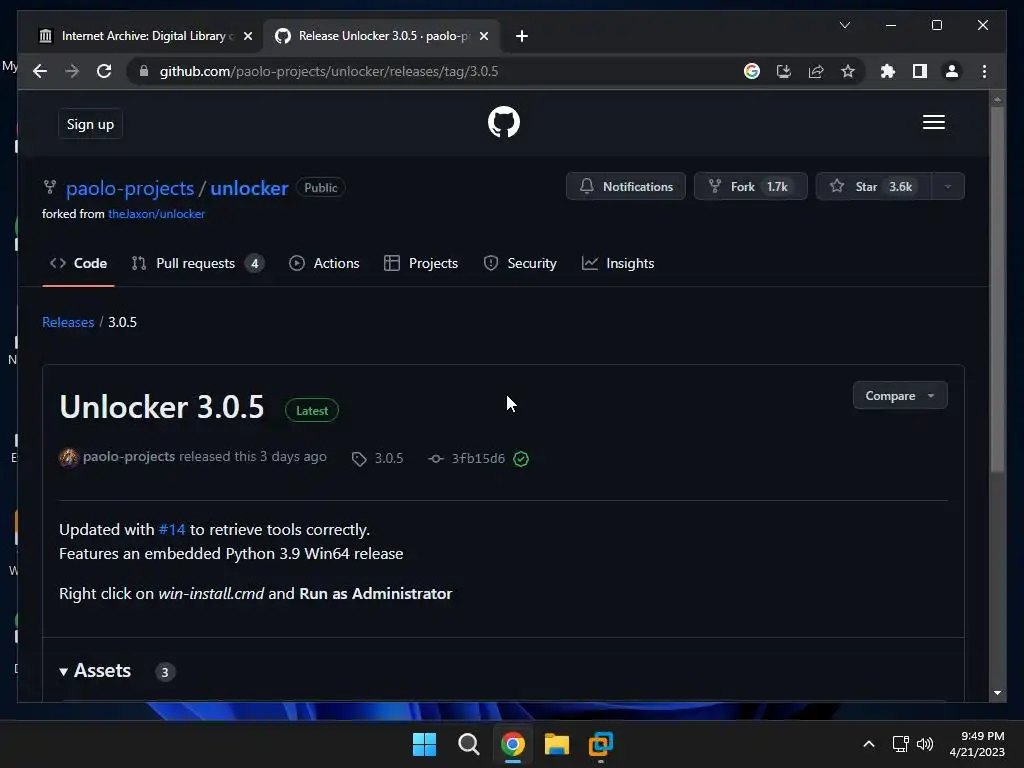Open the Pull requests tab
The height and width of the screenshot is (768, 1024).
[x=197, y=263]
